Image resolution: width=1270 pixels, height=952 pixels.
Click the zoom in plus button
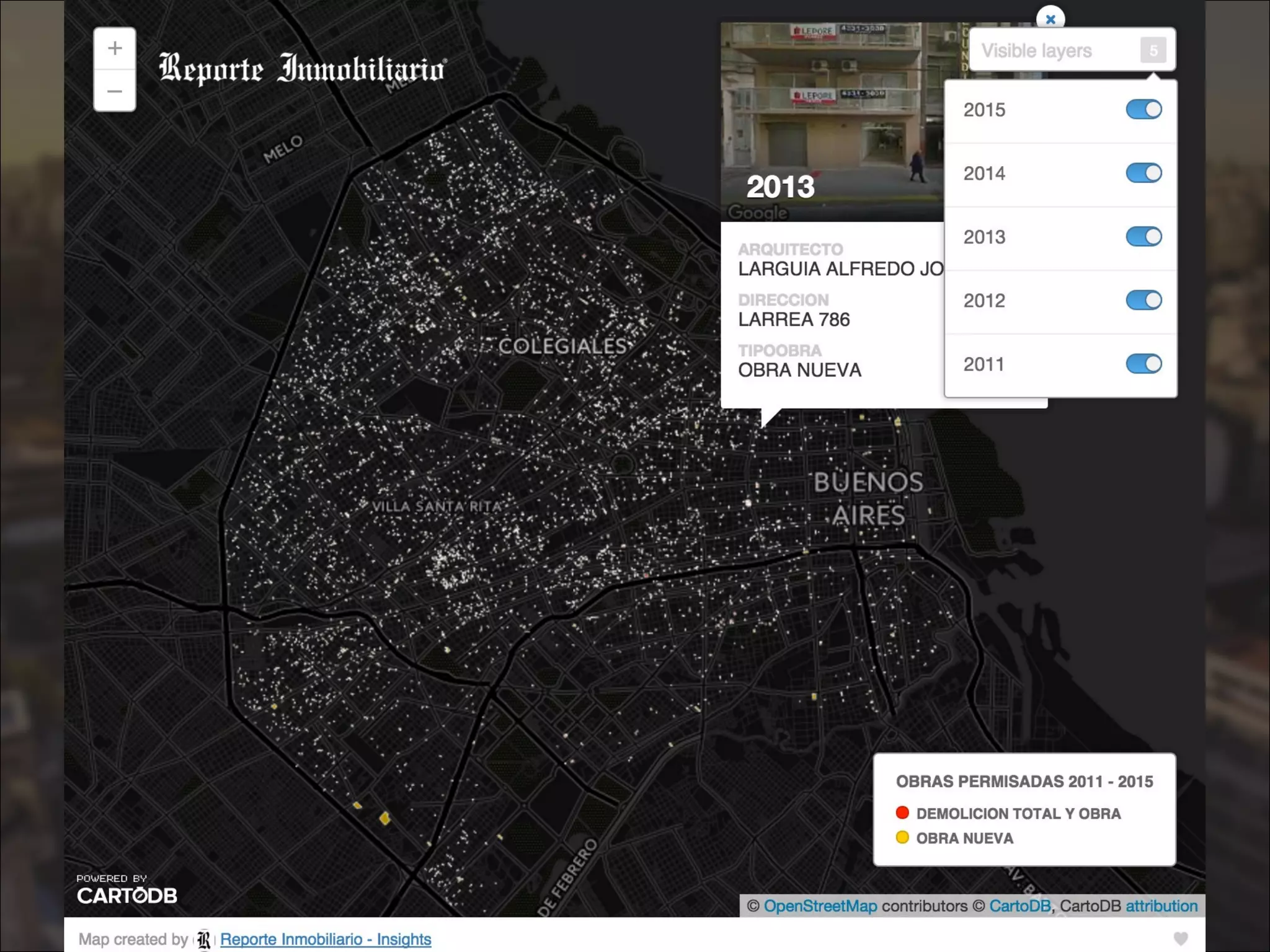click(x=115, y=48)
